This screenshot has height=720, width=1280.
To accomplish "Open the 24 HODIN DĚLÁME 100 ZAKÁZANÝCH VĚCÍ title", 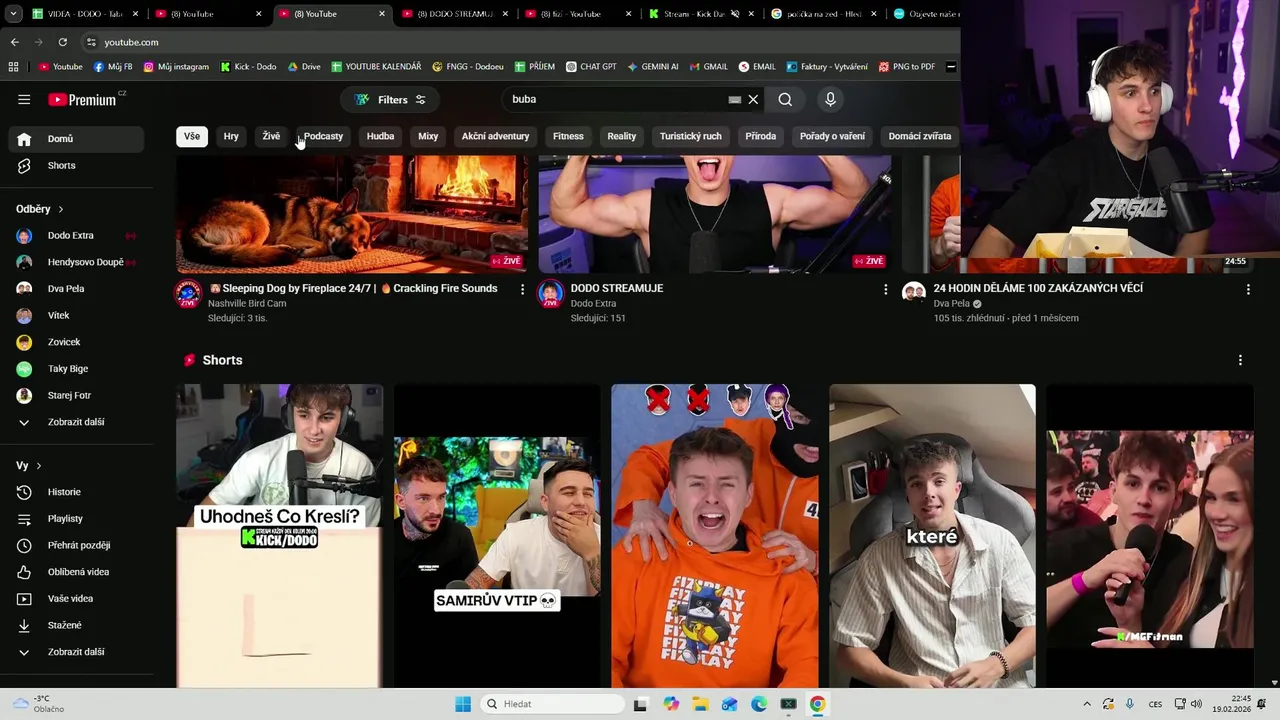I will point(1038,288).
